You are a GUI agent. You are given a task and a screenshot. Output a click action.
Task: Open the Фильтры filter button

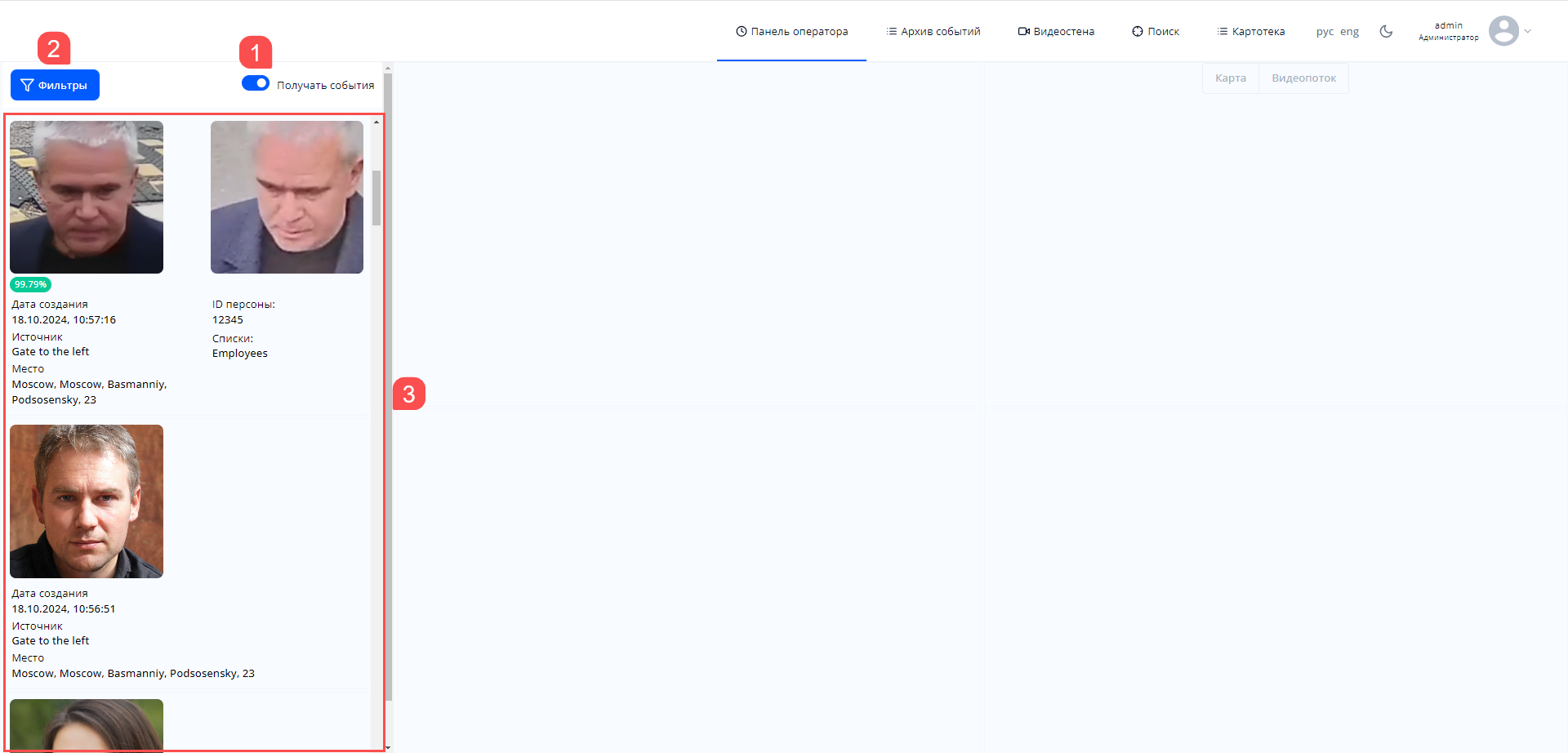pyautogui.click(x=55, y=85)
